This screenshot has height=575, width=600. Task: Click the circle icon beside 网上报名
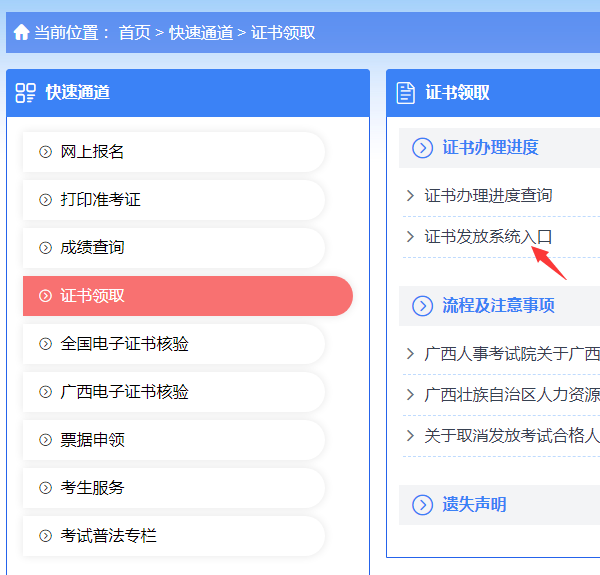46,152
